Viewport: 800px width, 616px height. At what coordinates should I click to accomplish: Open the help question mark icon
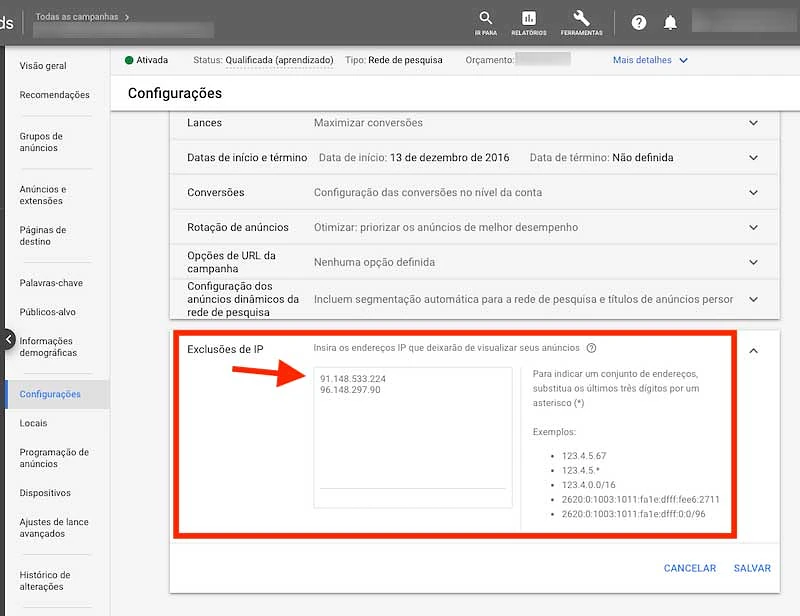[x=639, y=22]
